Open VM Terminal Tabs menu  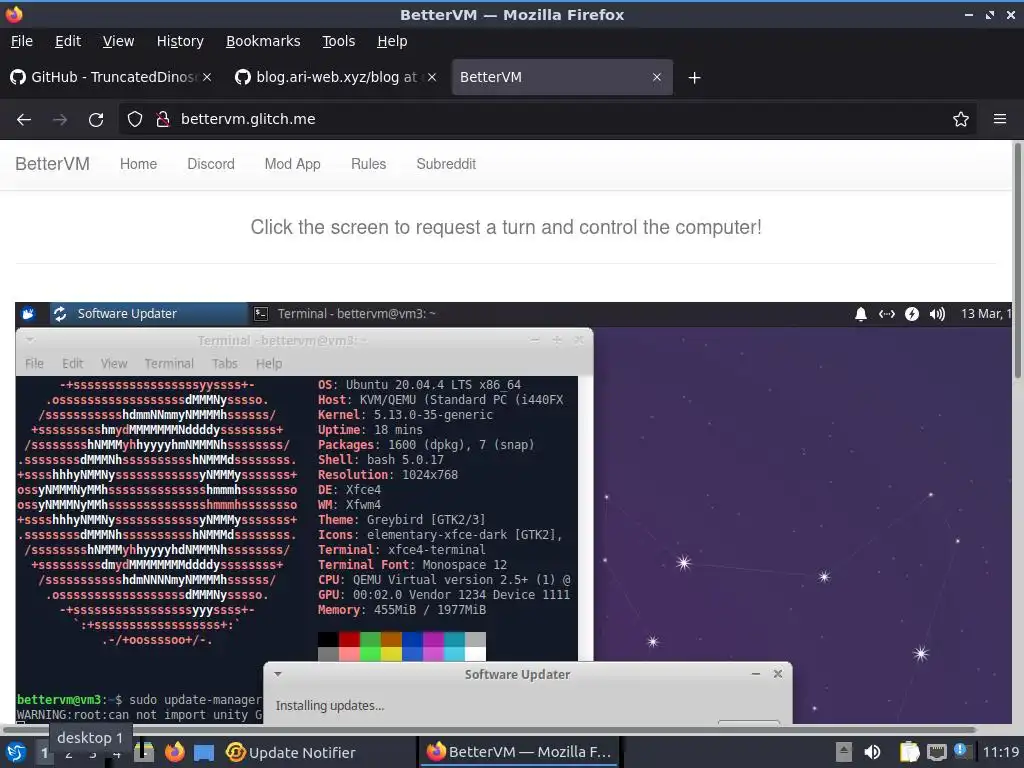(x=225, y=363)
